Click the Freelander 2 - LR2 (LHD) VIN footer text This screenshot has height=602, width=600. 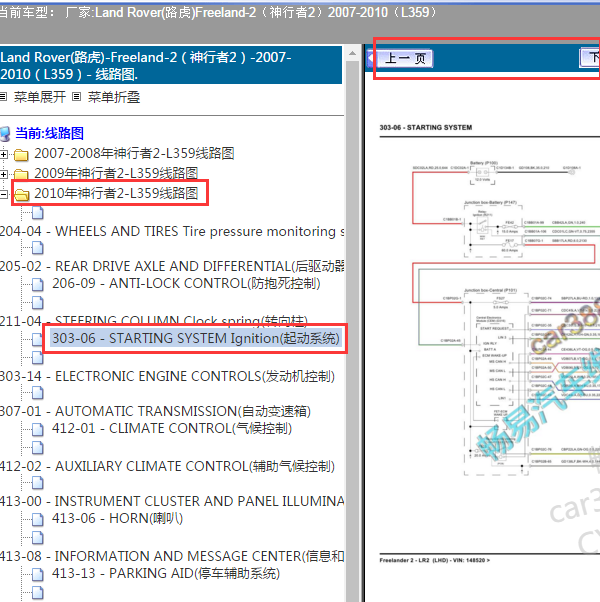pos(435,560)
